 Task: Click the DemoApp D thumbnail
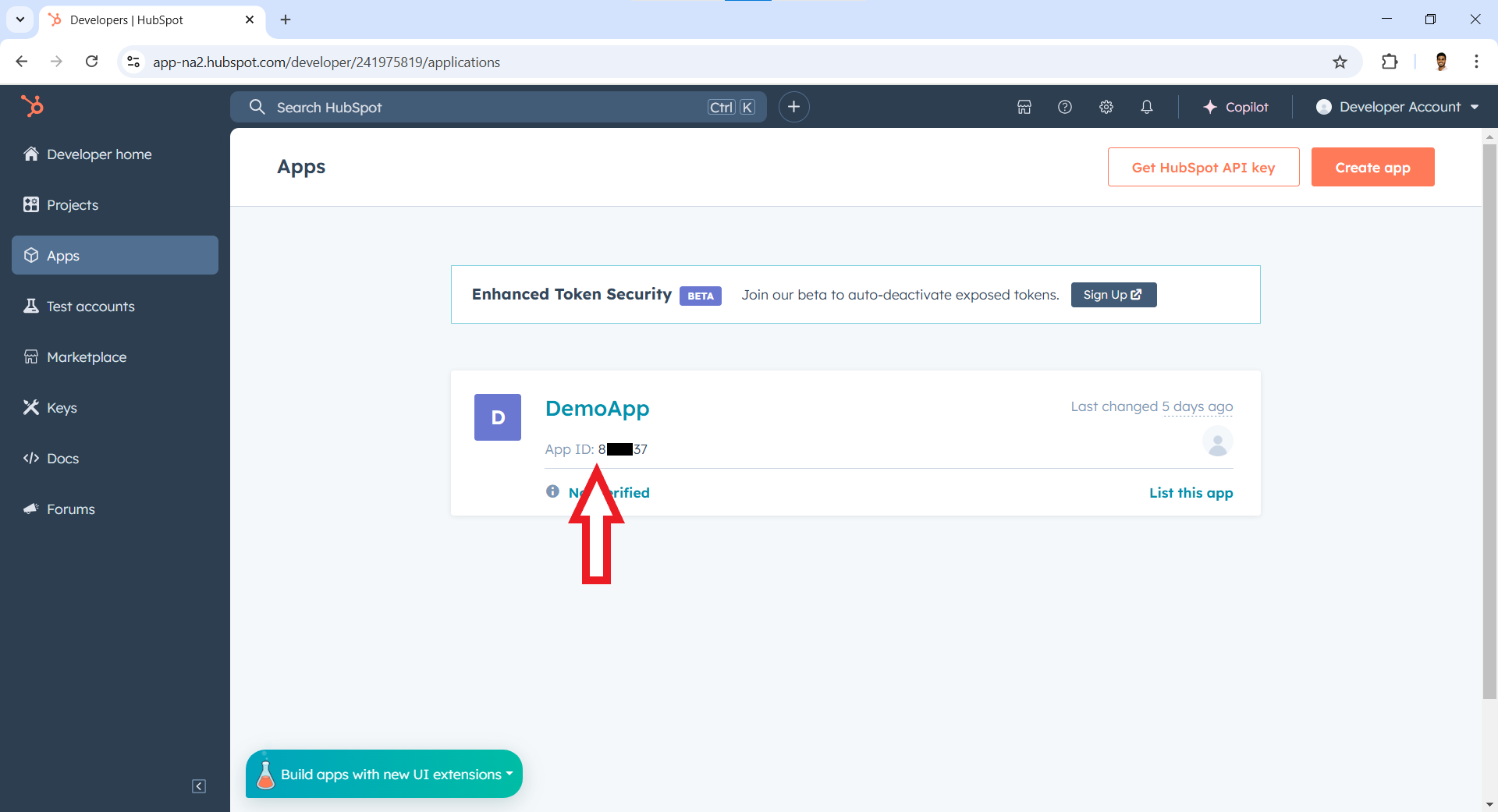point(498,417)
